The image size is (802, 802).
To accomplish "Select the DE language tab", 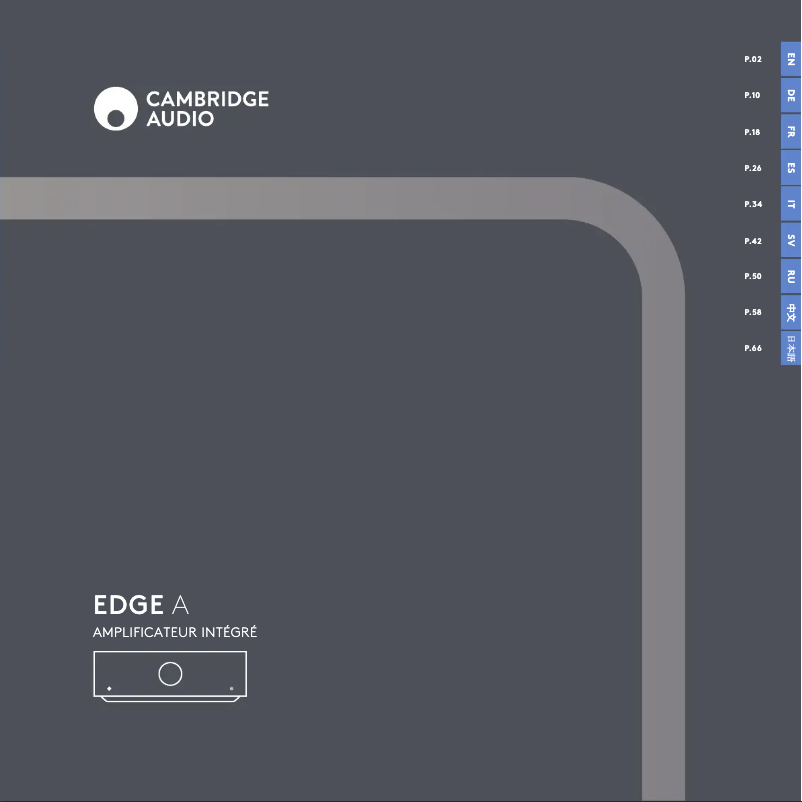I will (790, 96).
